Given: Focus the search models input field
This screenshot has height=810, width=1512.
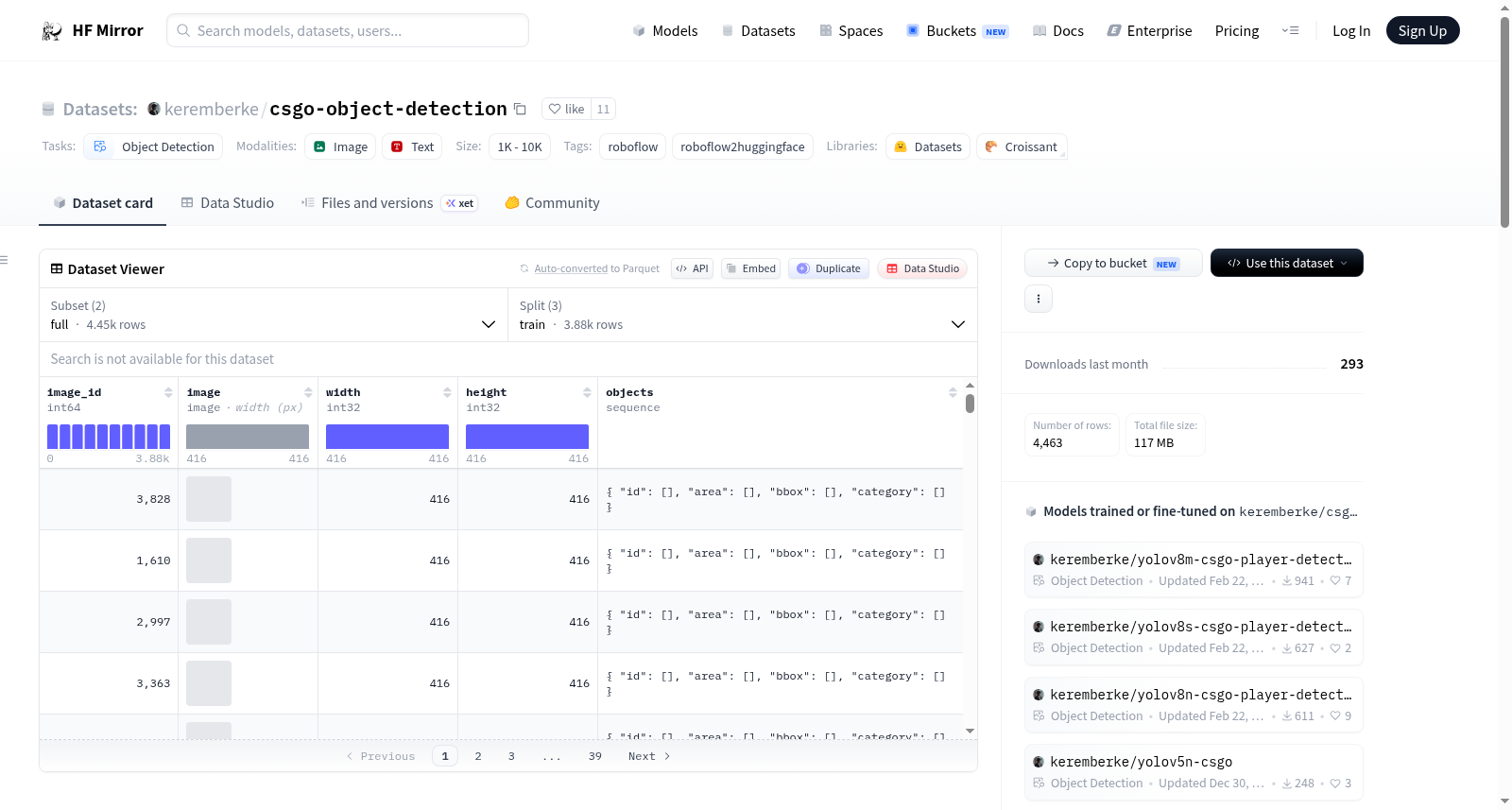Looking at the screenshot, I should click(x=348, y=30).
